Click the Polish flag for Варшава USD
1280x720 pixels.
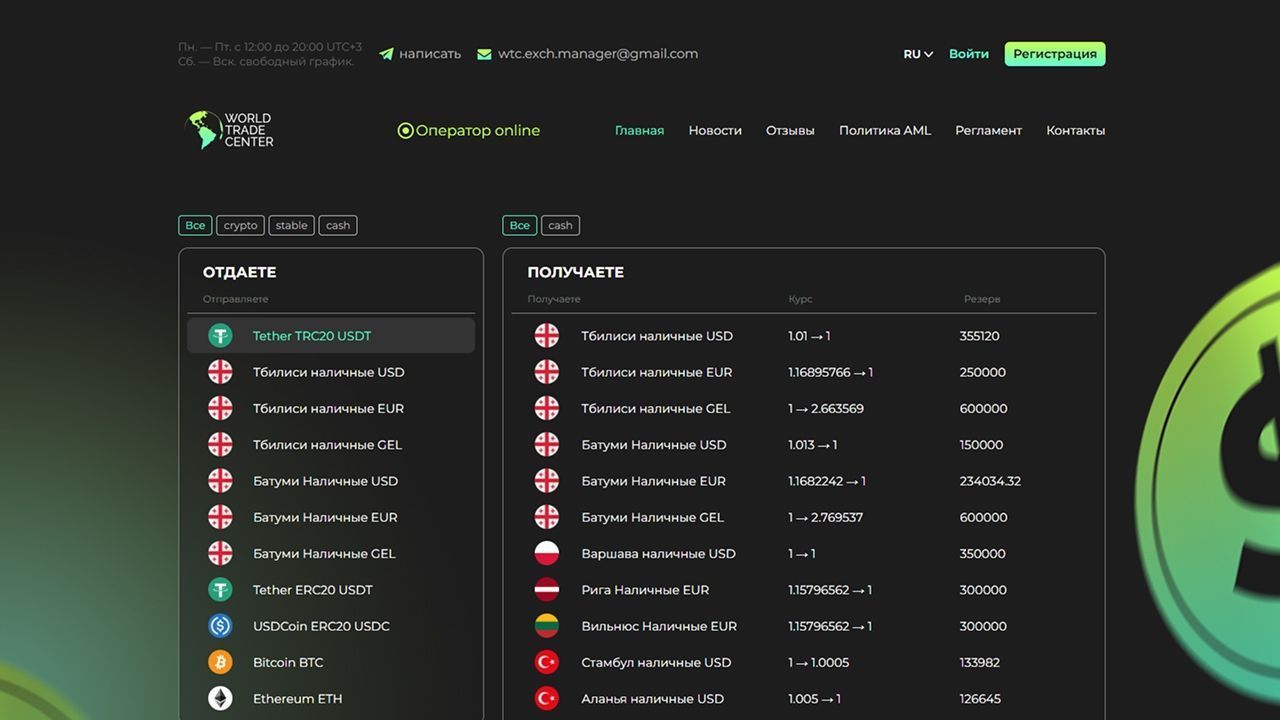click(546, 553)
